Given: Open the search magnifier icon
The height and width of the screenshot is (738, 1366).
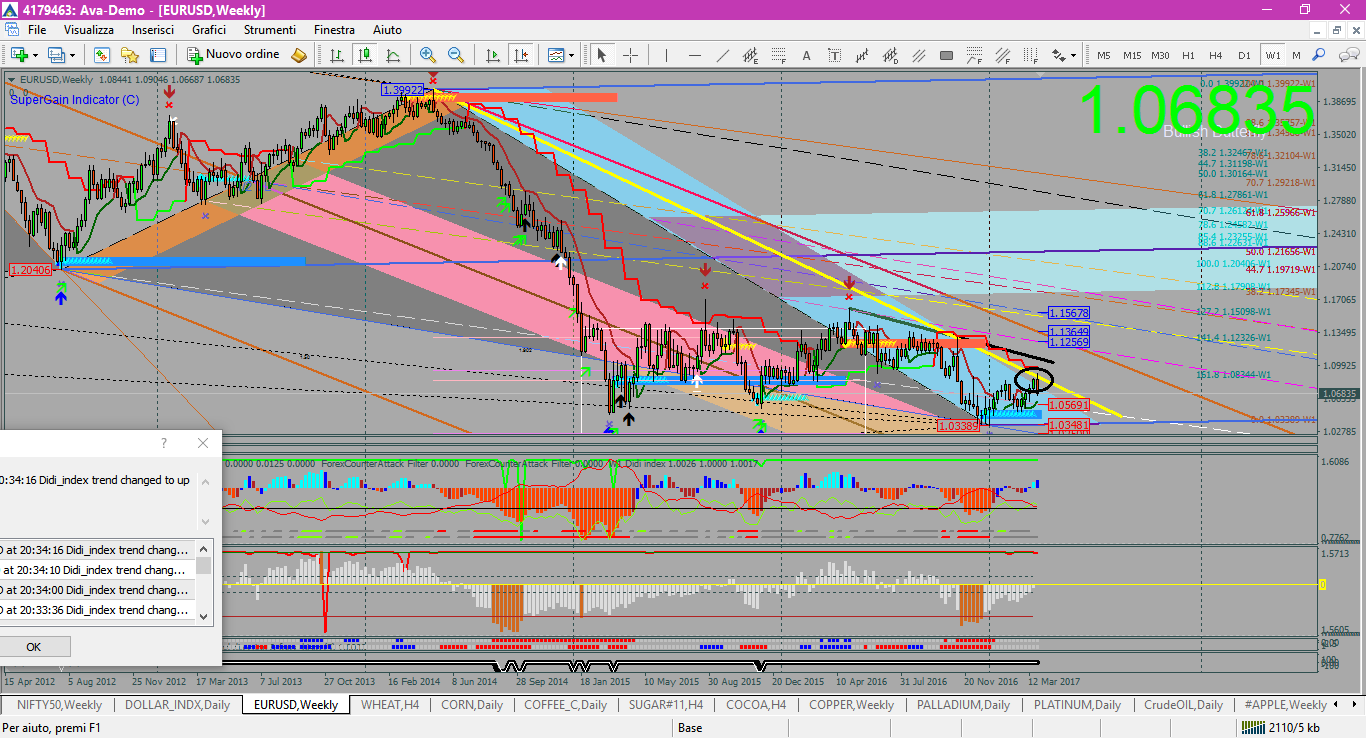Looking at the screenshot, I should click(1318, 55).
